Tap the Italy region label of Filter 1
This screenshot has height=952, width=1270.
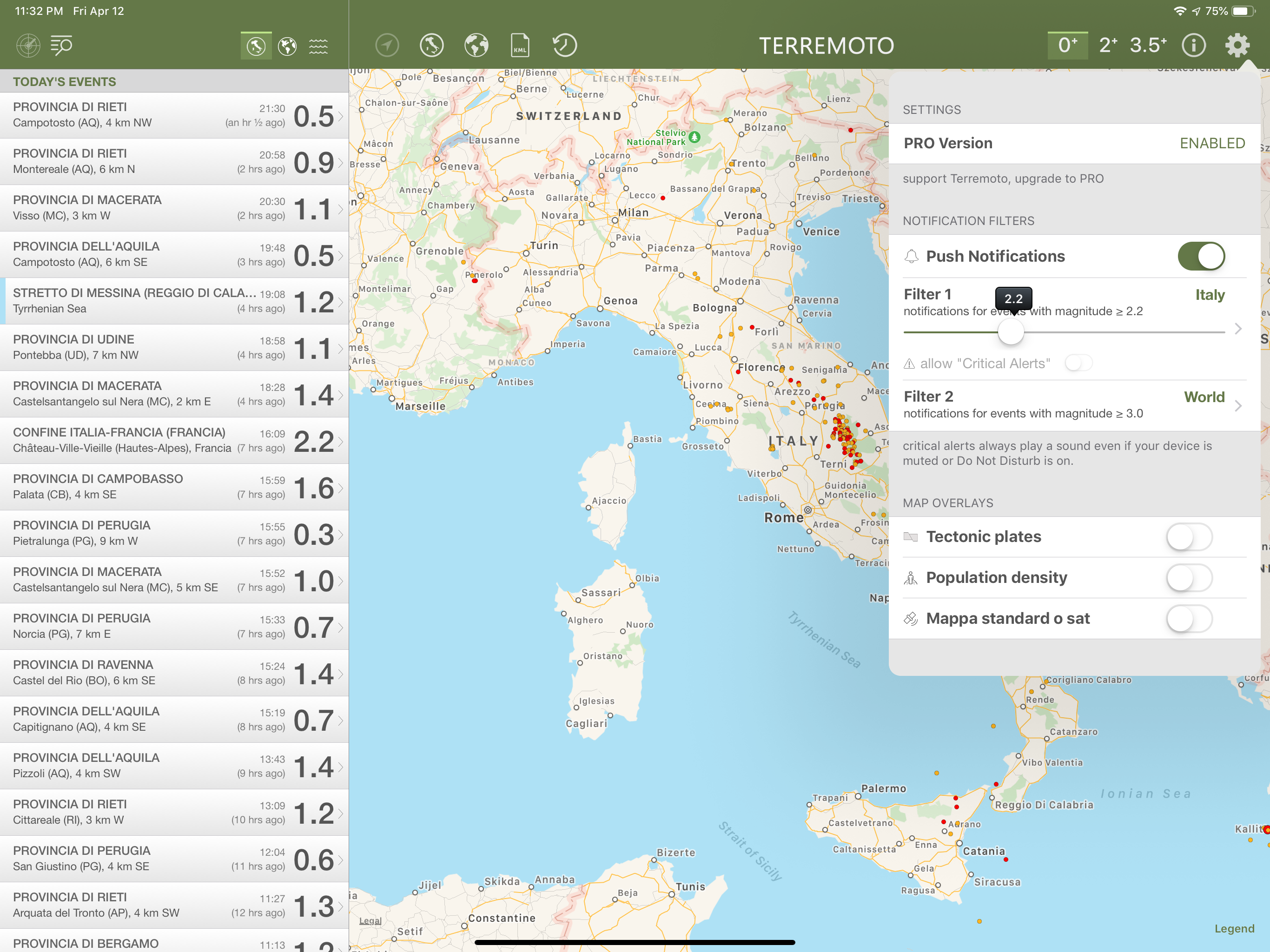click(1210, 295)
